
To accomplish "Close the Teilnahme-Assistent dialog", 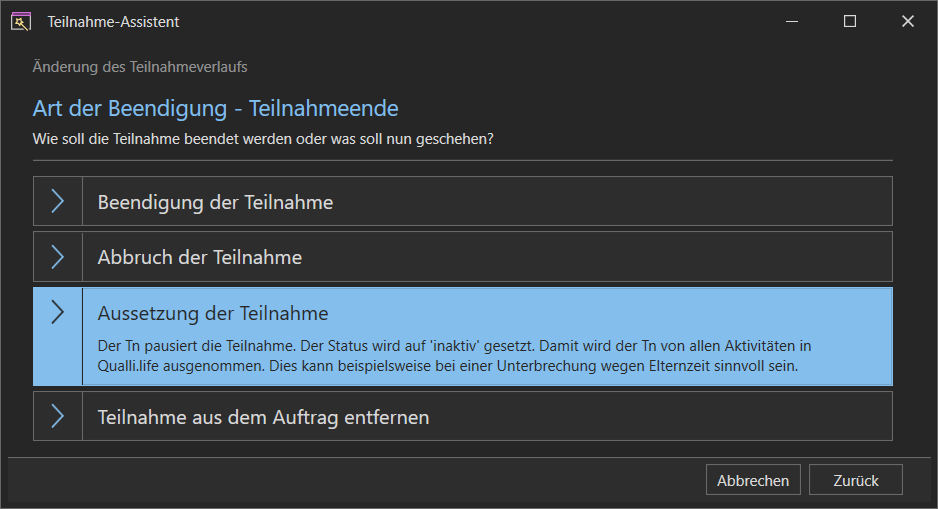I will click(907, 22).
